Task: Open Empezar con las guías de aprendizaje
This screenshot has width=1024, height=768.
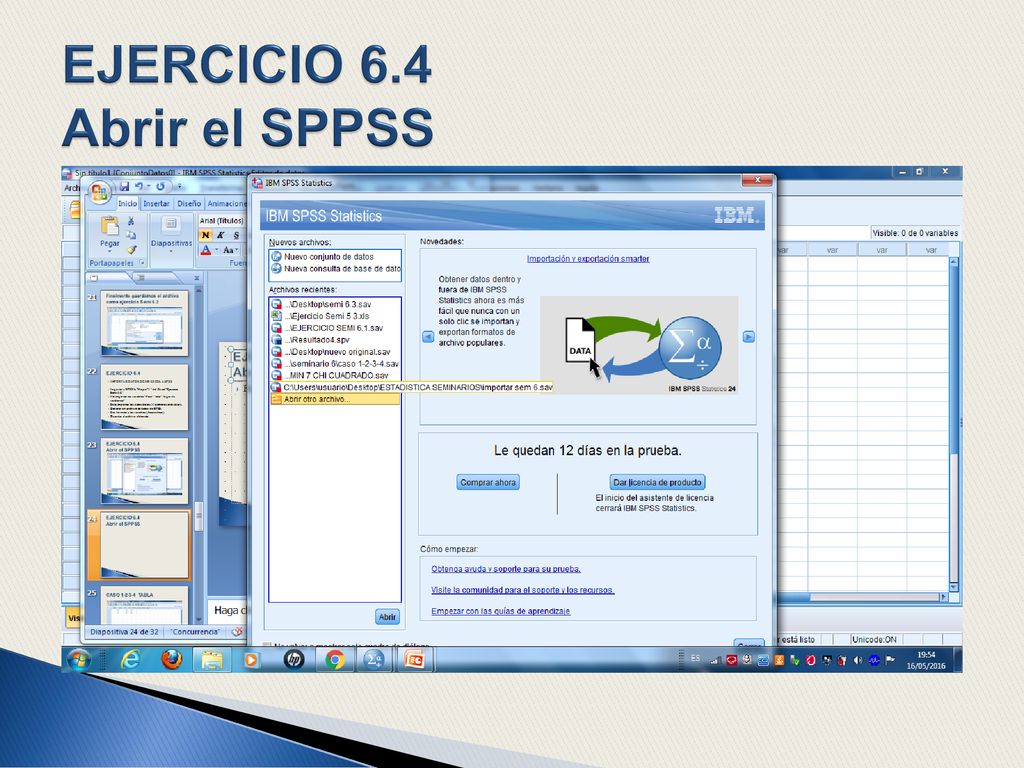Action: (500, 611)
